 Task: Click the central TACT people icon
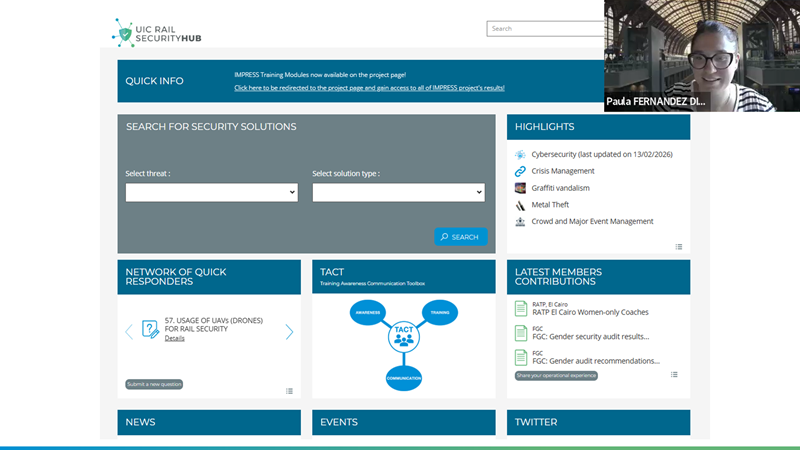404,337
